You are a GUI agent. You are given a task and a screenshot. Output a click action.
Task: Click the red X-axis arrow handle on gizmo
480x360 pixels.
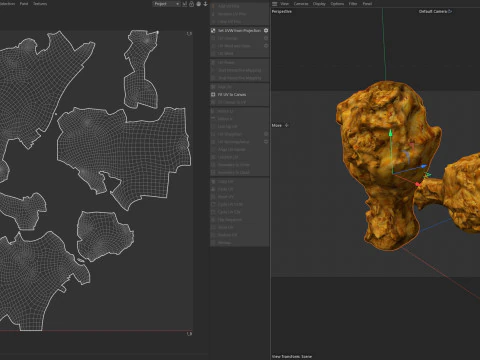click(x=418, y=184)
